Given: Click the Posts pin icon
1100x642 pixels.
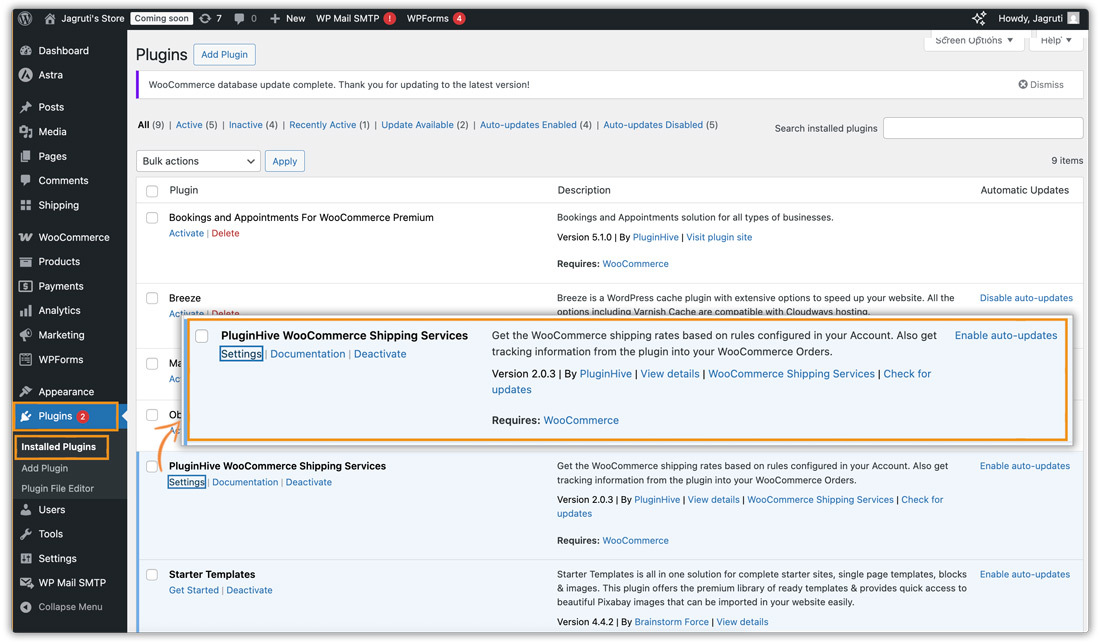Looking at the screenshot, I should (x=26, y=107).
